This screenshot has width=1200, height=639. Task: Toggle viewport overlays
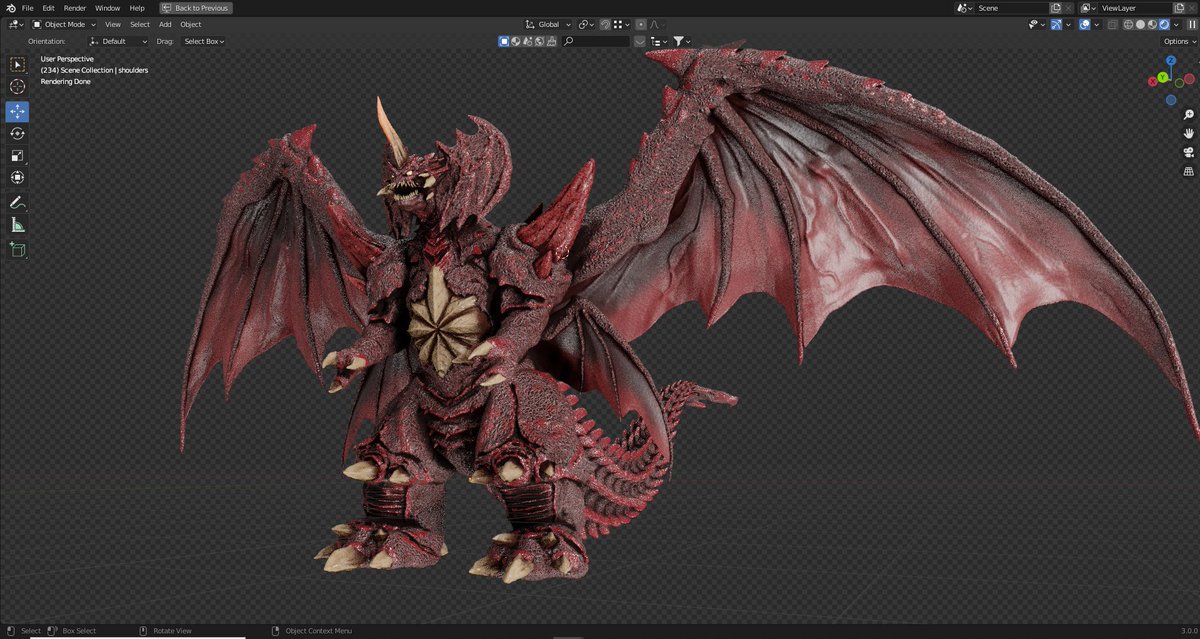[1084, 24]
